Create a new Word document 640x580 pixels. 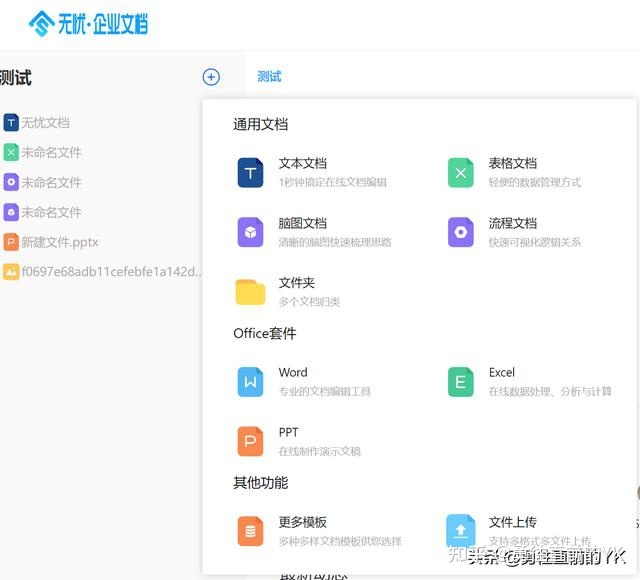tap(293, 372)
